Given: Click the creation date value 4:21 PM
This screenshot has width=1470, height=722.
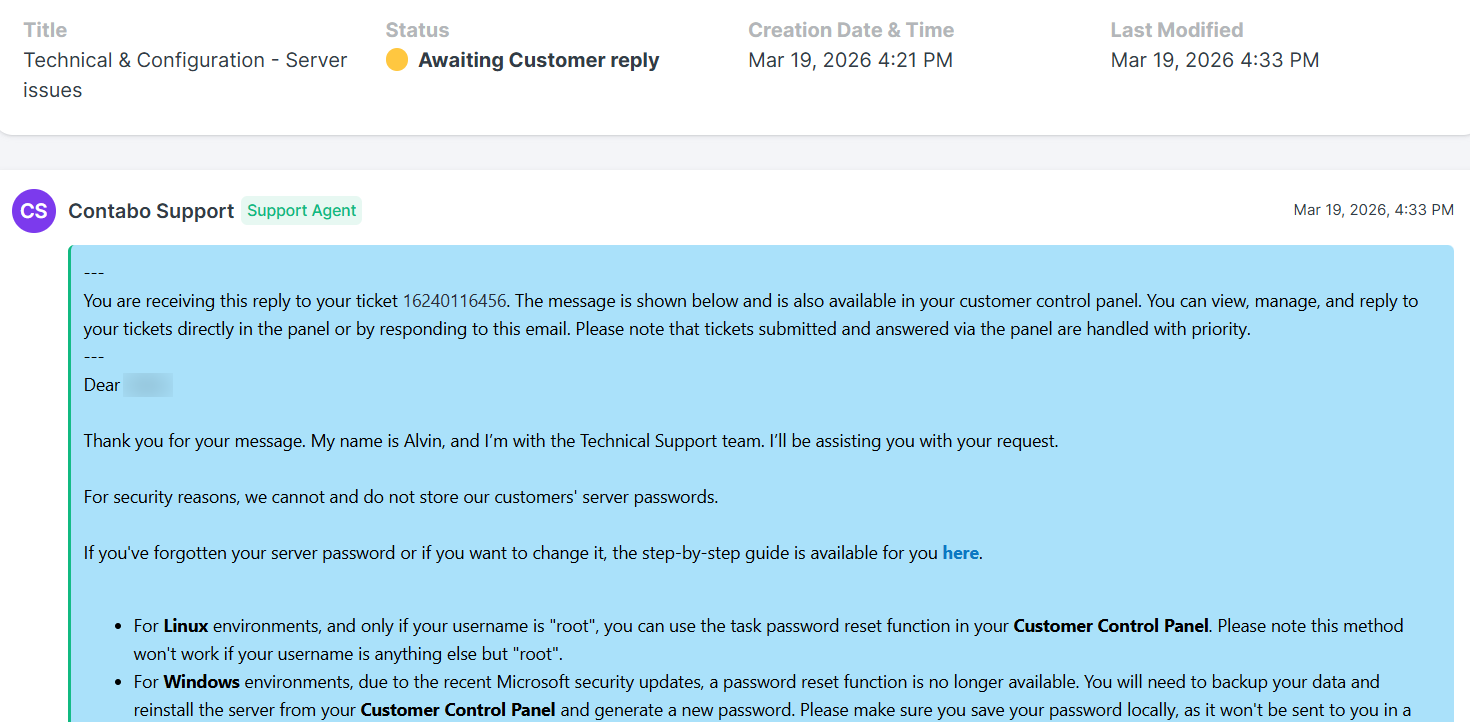Looking at the screenshot, I should coord(850,60).
